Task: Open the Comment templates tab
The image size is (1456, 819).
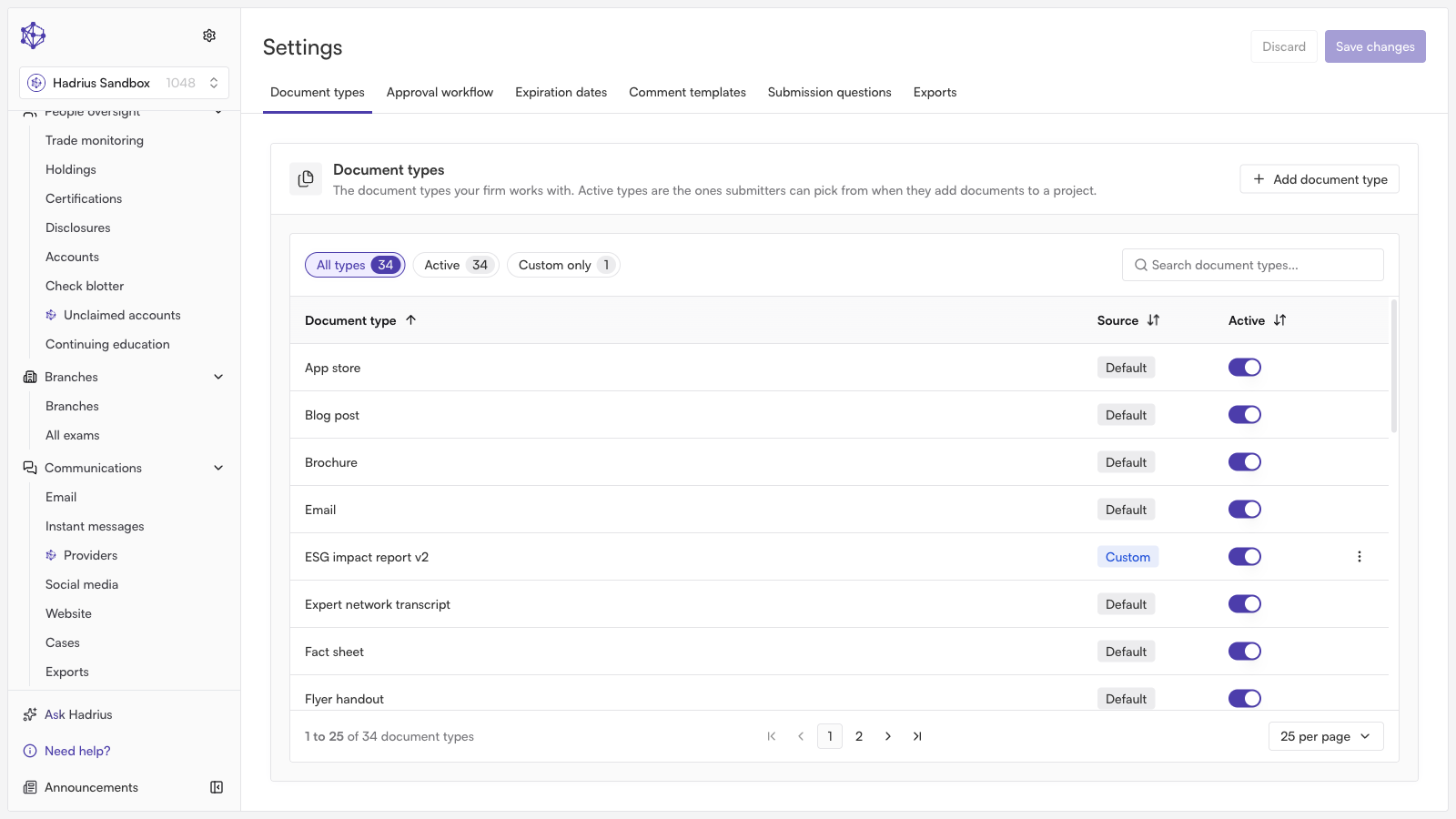Action: tap(687, 92)
